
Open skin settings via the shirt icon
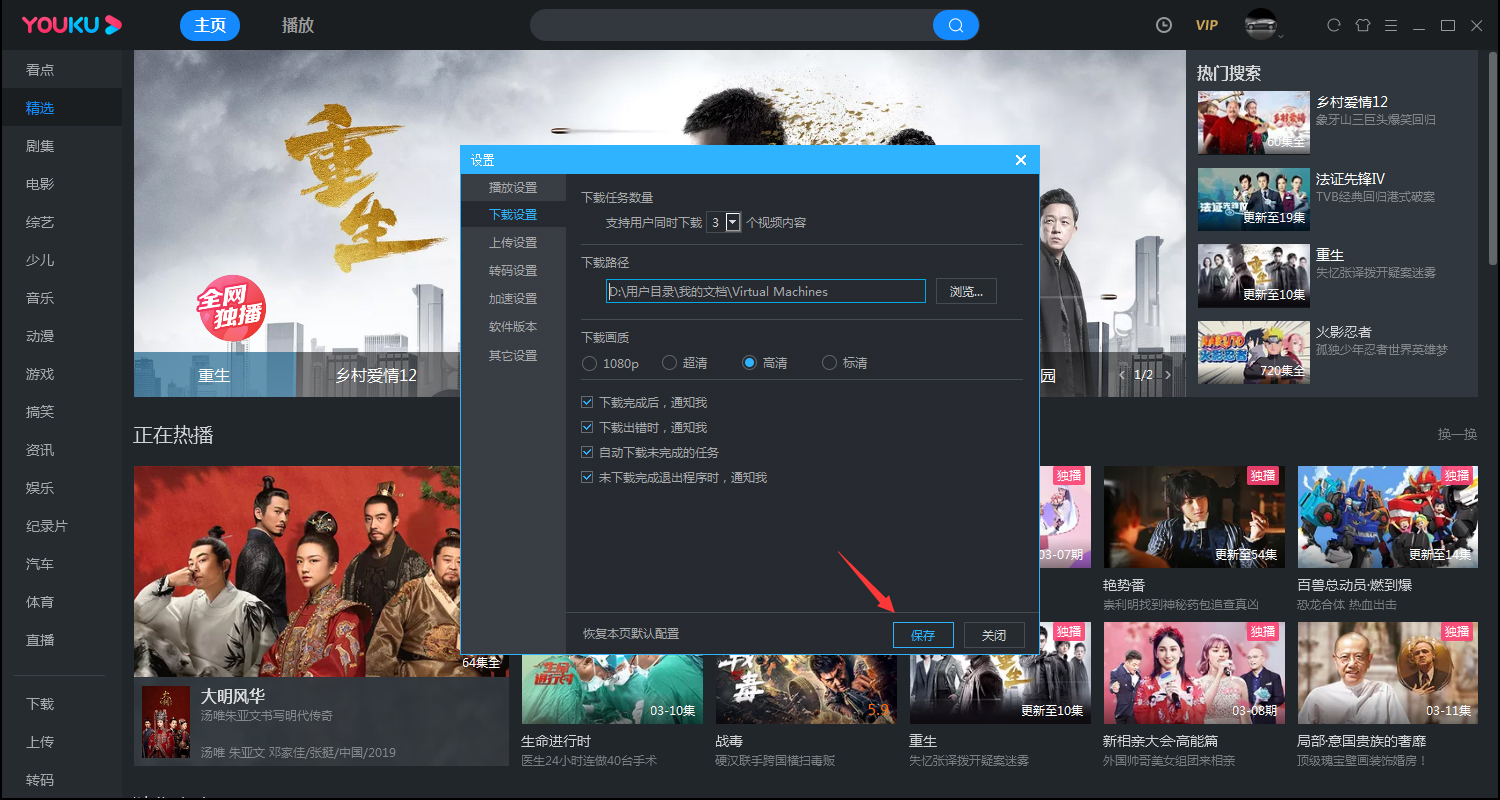(1363, 24)
